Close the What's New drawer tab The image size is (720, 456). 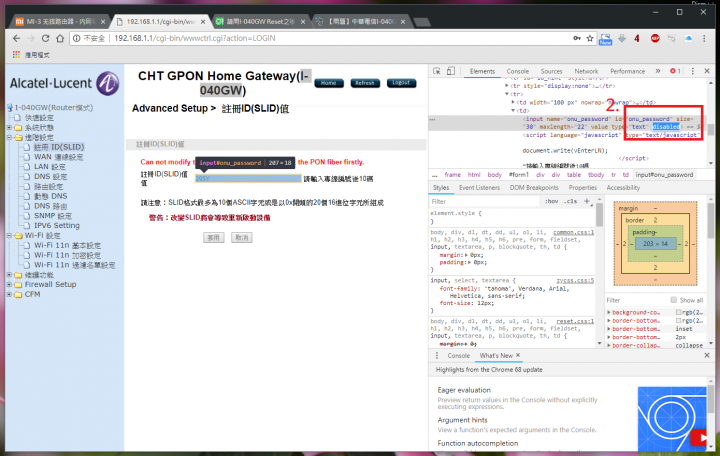pyautogui.click(x=518, y=355)
